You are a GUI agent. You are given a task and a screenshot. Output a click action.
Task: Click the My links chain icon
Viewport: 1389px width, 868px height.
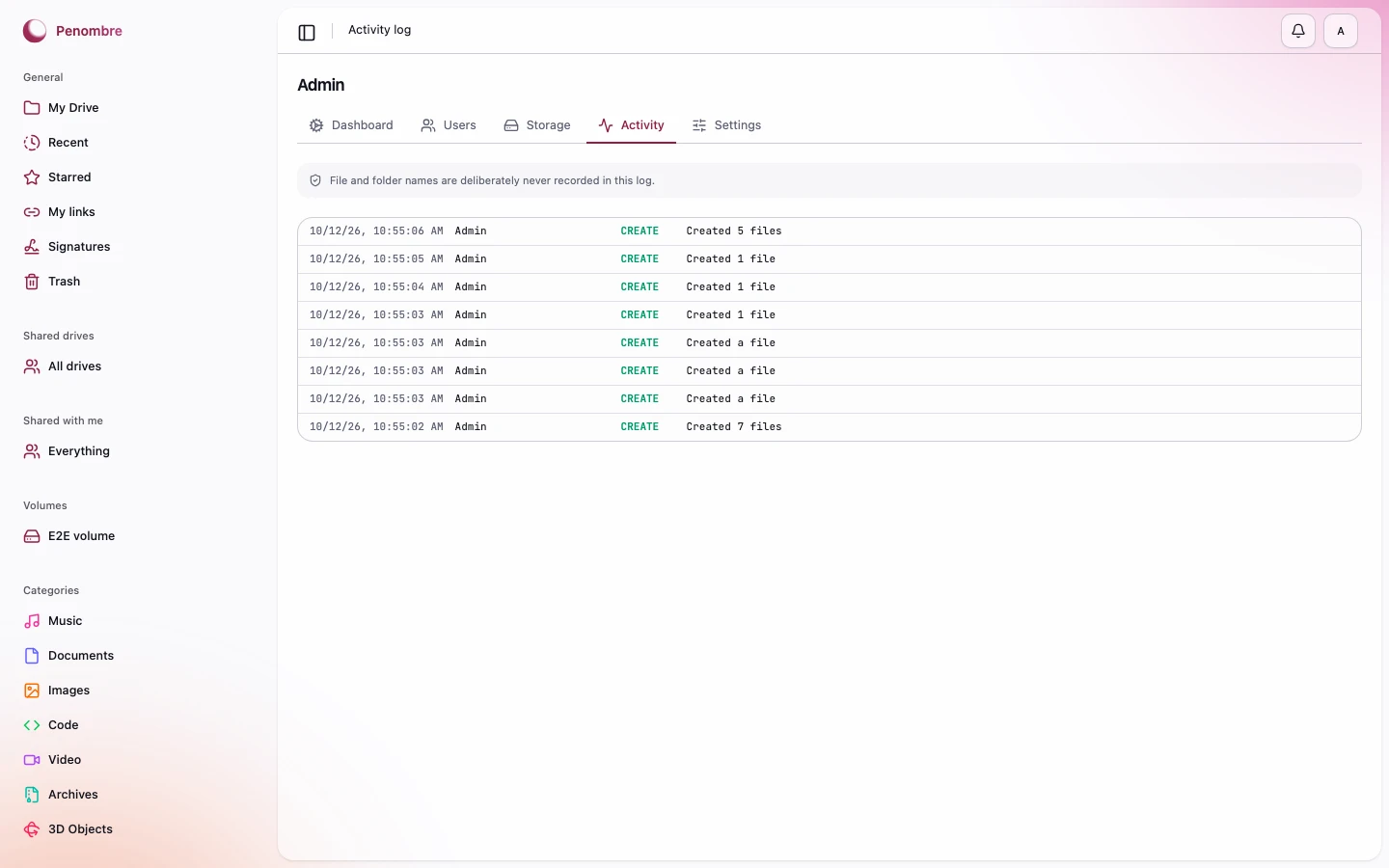(x=32, y=212)
